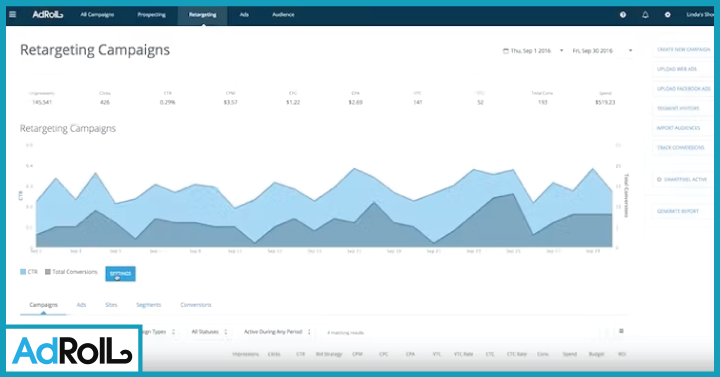The height and width of the screenshot is (377, 720).
Task: Toggle the CTR legend series
Action: (29, 272)
